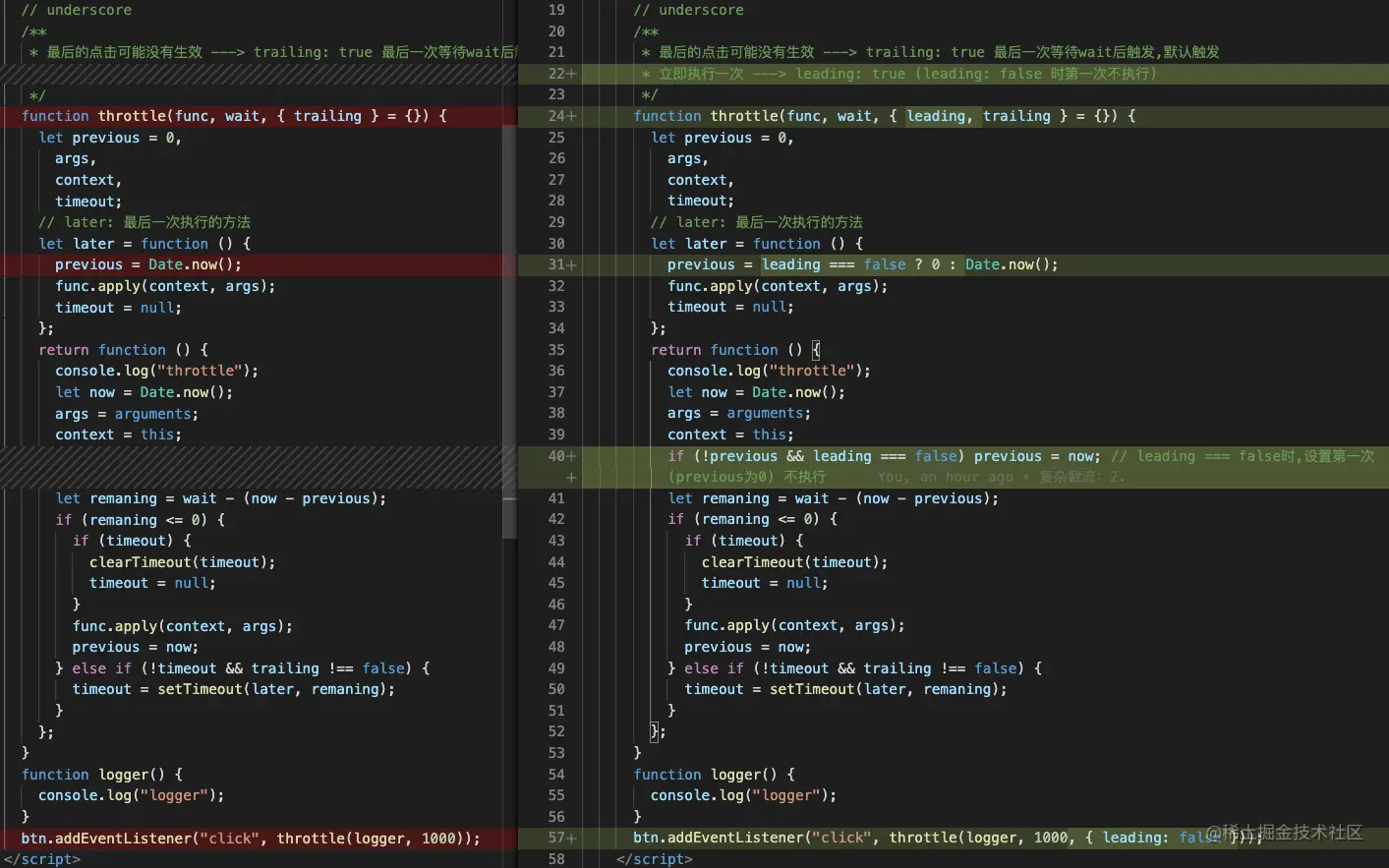Image resolution: width=1389 pixels, height=868 pixels.
Task: Click "let remaning = wait" on line 41
Action: pos(748,498)
